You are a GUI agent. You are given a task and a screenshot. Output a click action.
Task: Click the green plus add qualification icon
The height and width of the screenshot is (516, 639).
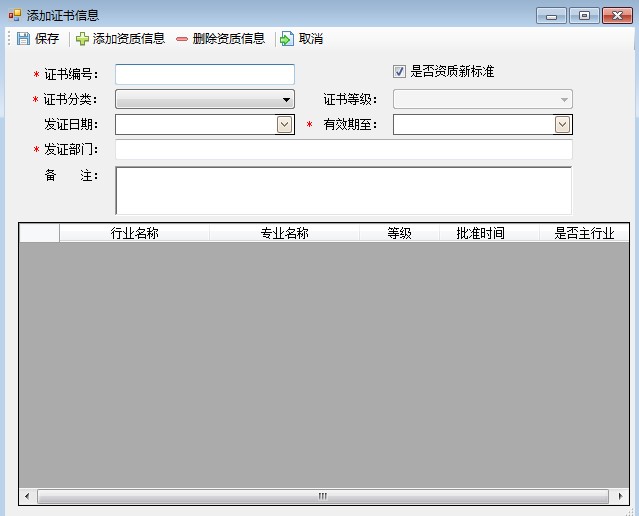(82, 39)
